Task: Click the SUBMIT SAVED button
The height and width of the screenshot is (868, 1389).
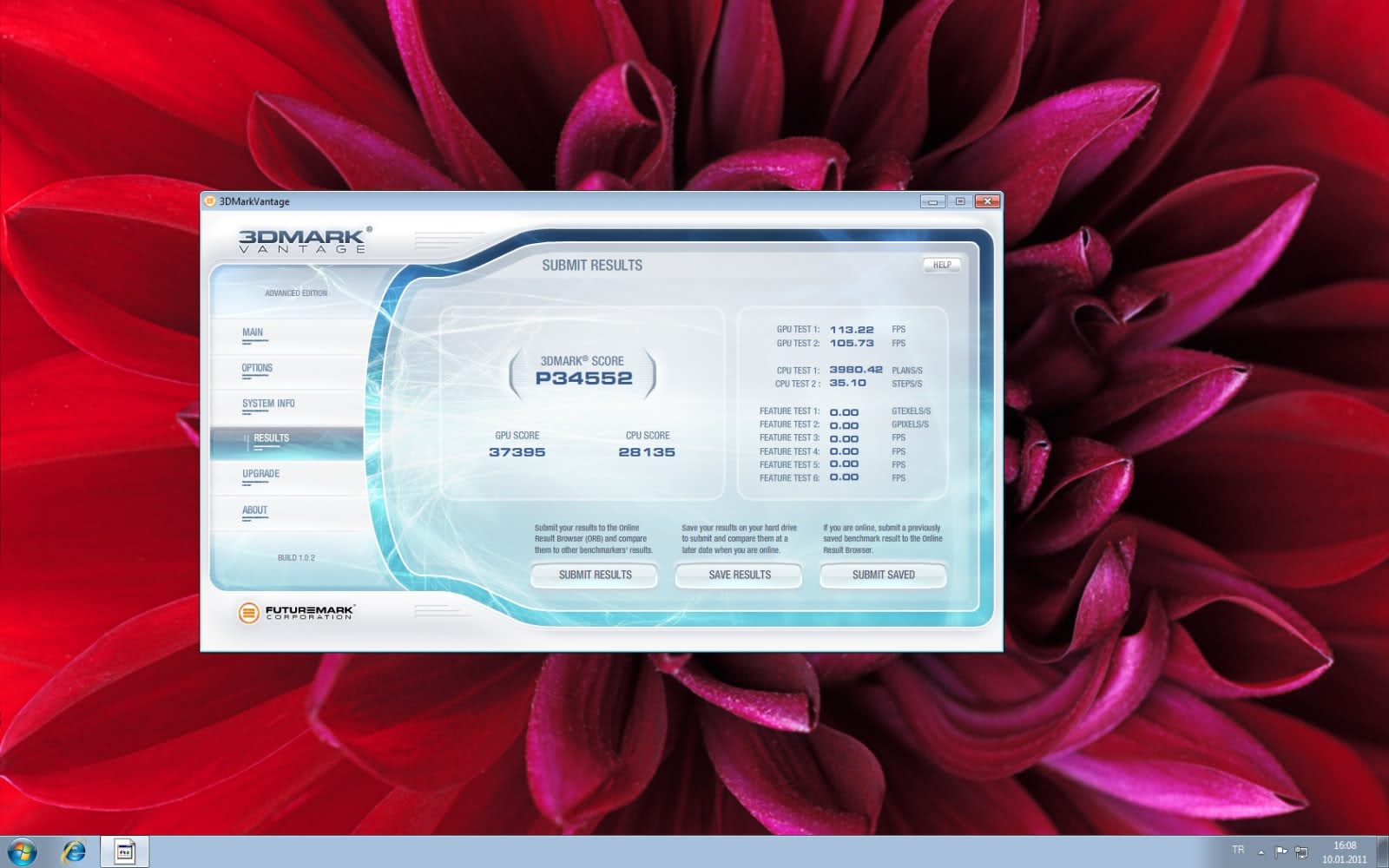Action: click(x=883, y=575)
